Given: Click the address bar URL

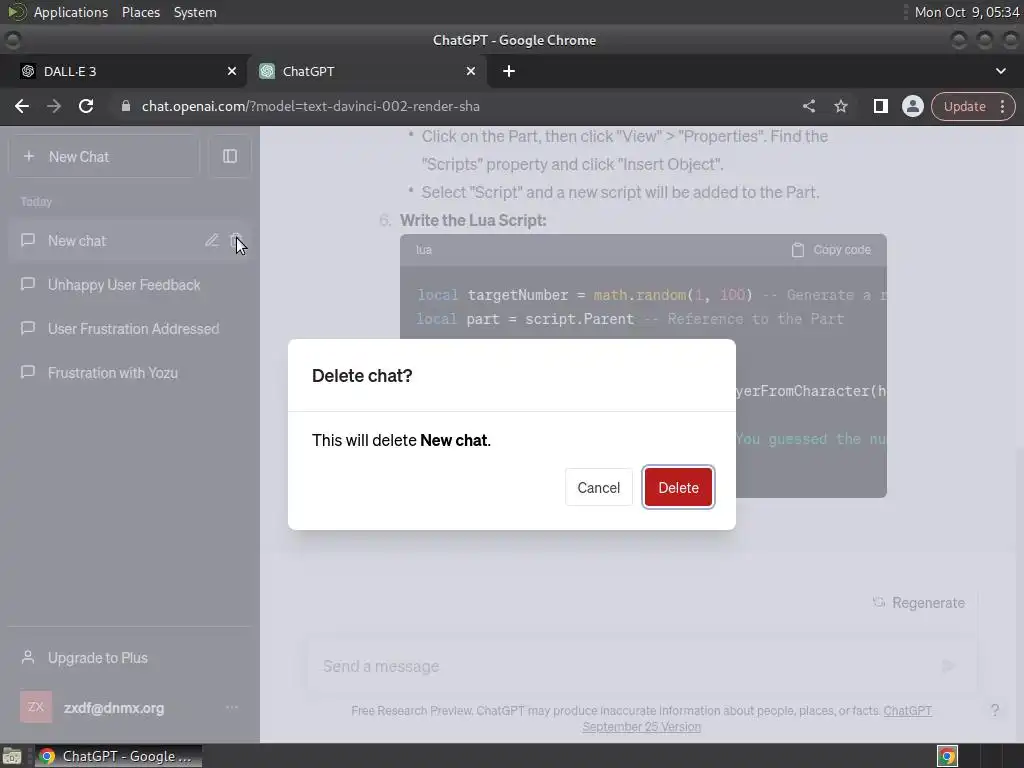Looking at the screenshot, I should [311, 106].
